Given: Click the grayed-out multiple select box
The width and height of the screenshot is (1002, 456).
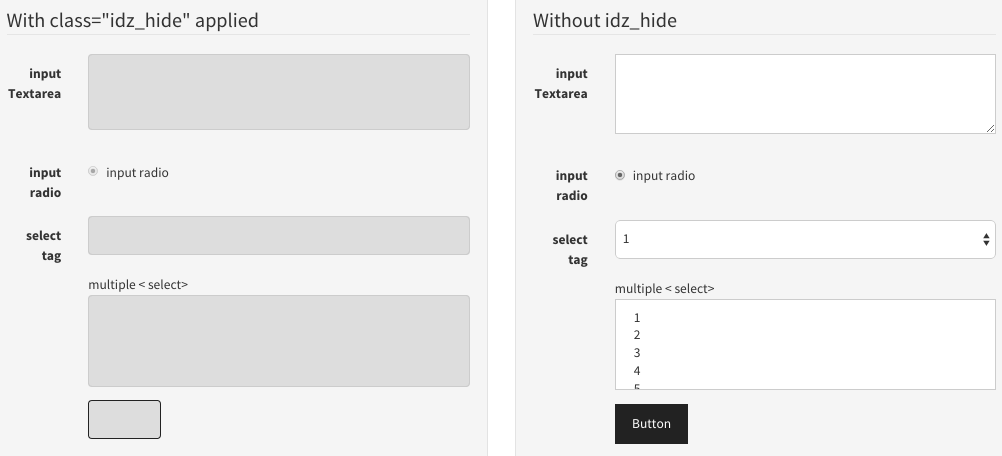Looking at the screenshot, I should (x=278, y=341).
